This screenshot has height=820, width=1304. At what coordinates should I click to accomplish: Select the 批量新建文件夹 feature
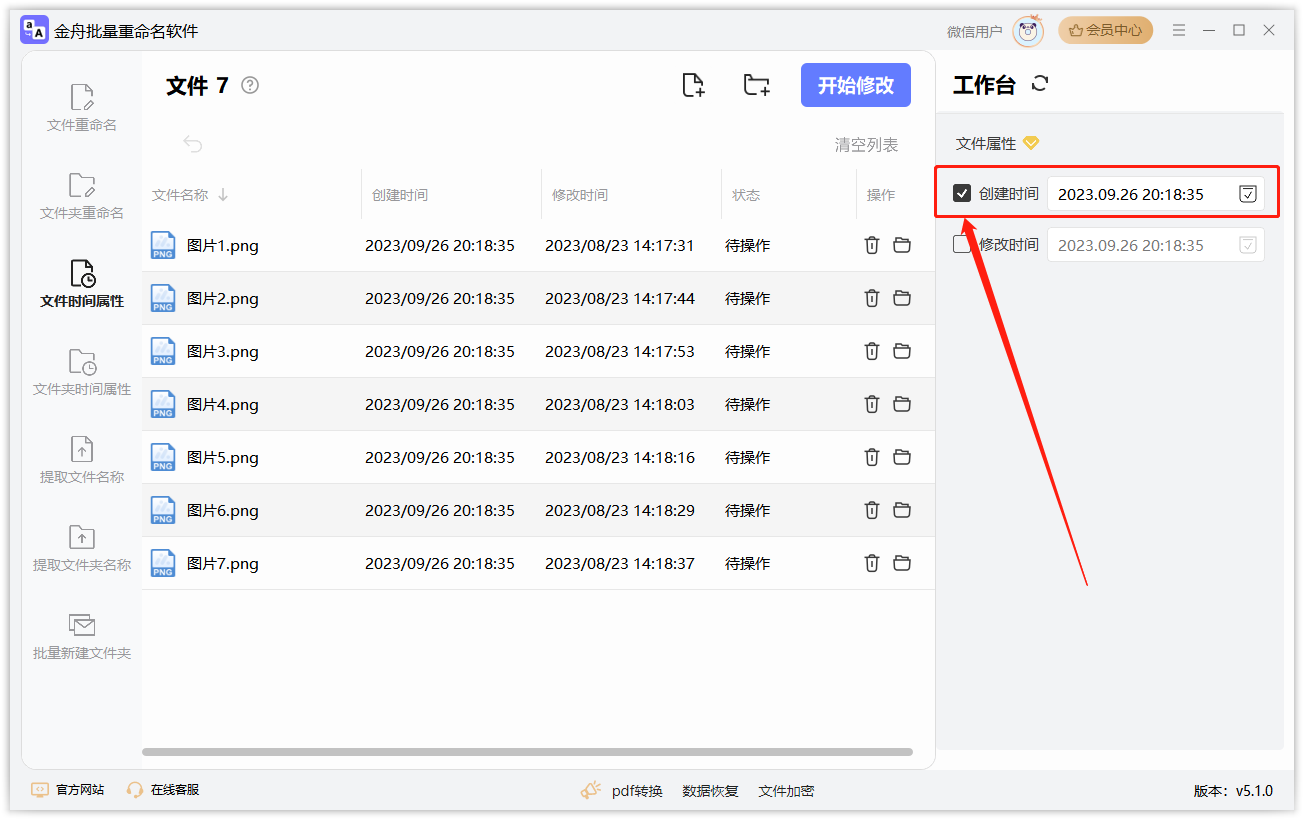(x=80, y=635)
